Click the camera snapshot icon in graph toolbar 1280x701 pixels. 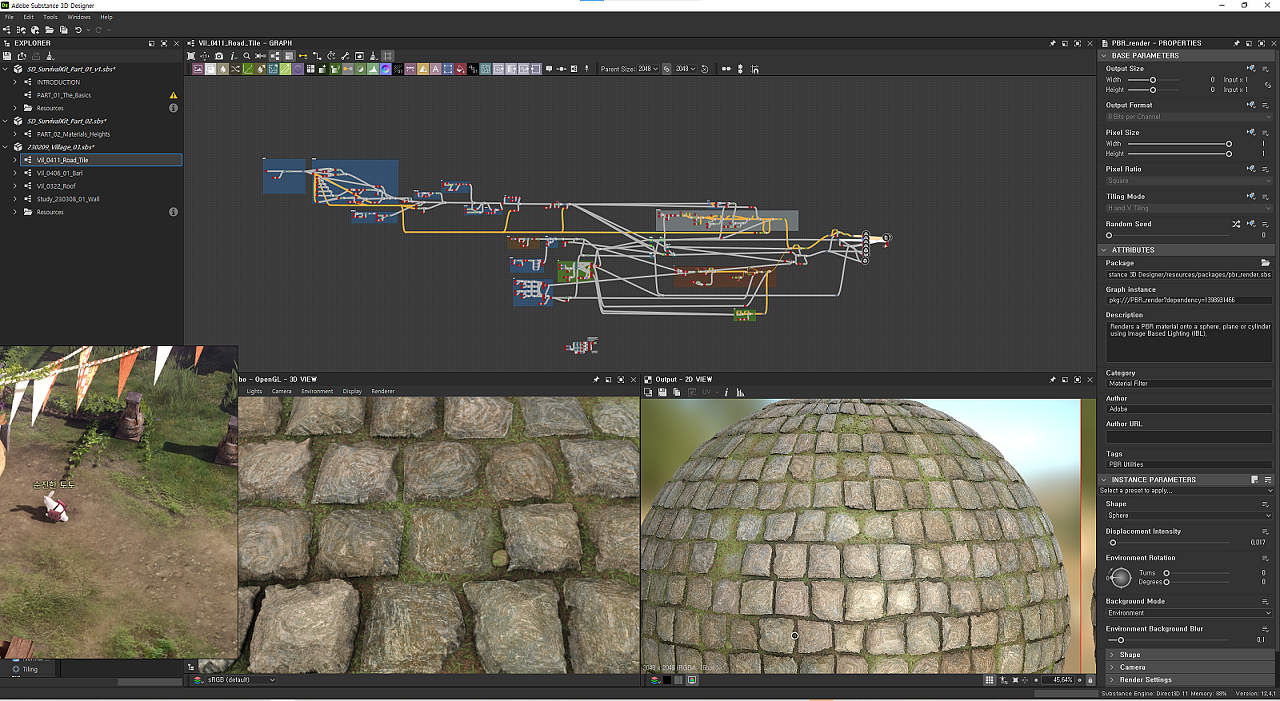pyautogui.click(x=219, y=56)
